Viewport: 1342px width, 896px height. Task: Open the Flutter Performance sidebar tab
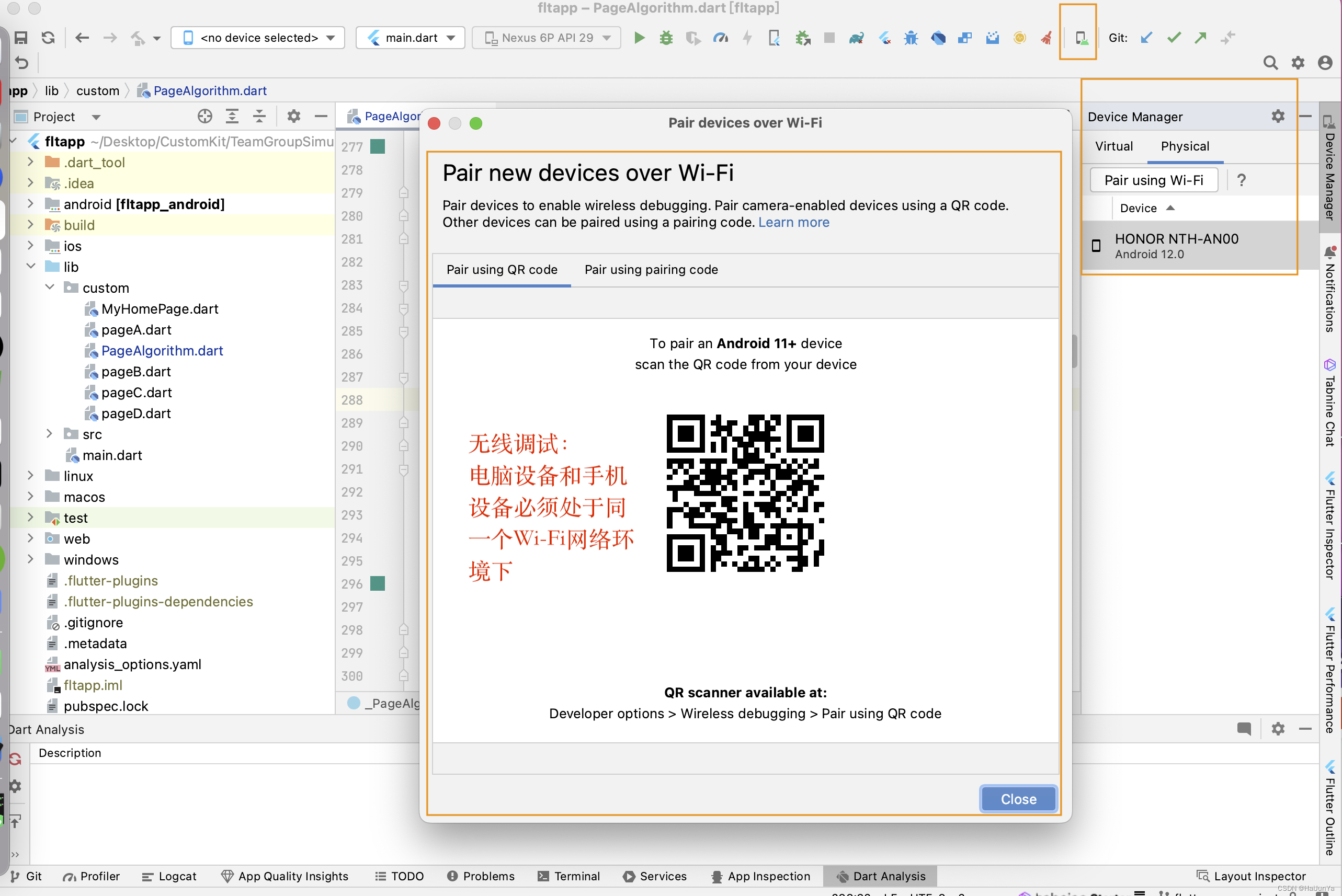click(x=1330, y=670)
